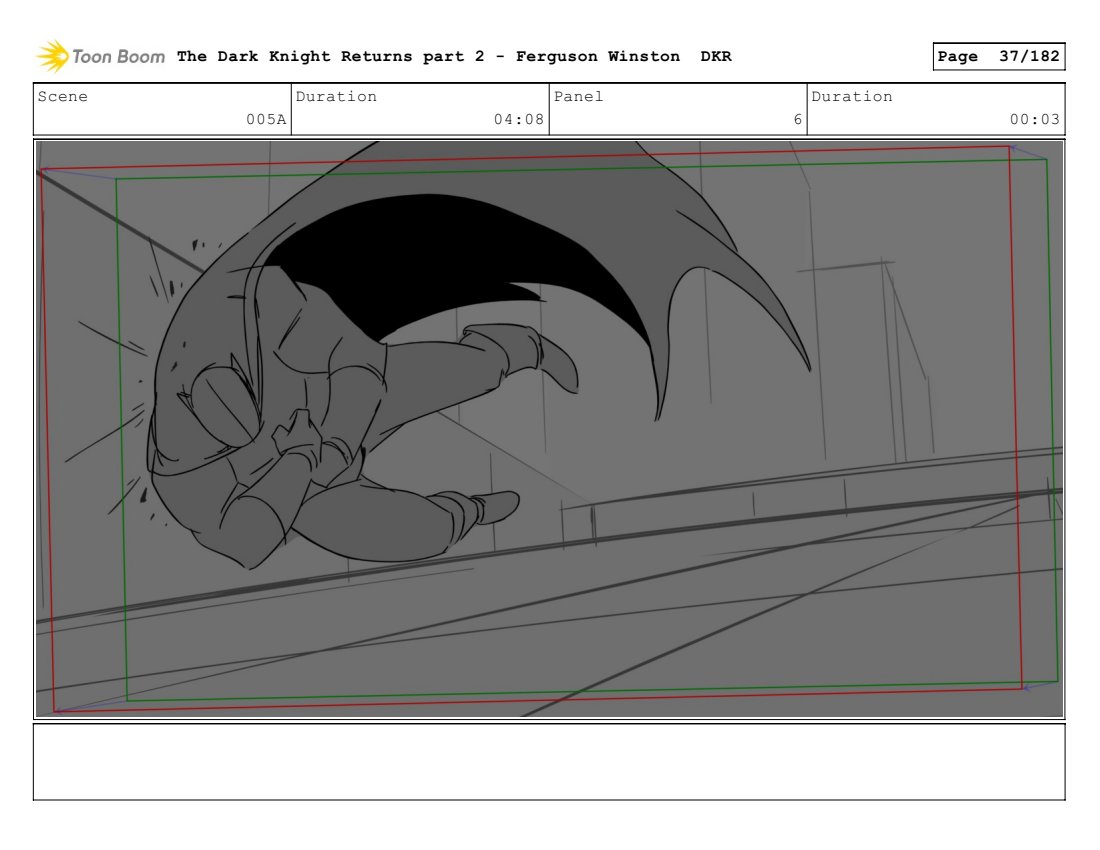The height and width of the screenshot is (850, 1100).
Task: Click the 'Scene' label
Action: point(62,96)
